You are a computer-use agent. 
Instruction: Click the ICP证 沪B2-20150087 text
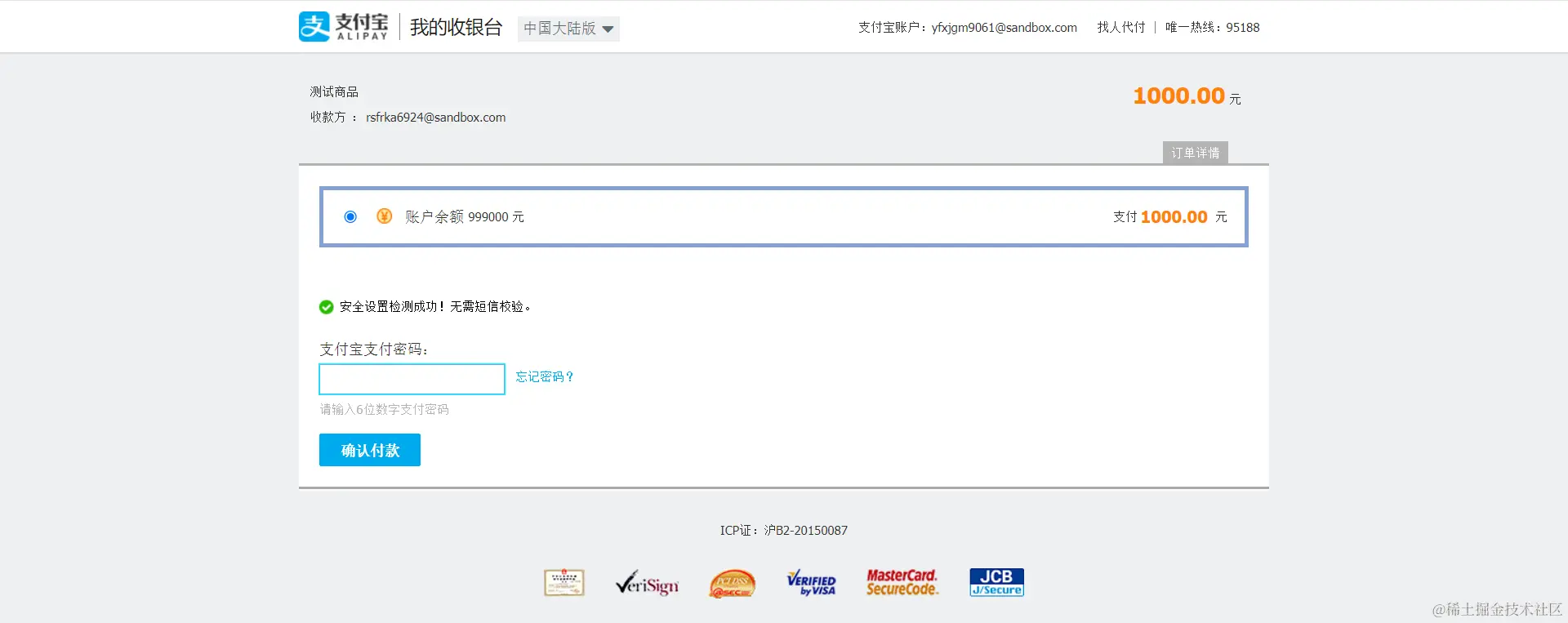784,531
